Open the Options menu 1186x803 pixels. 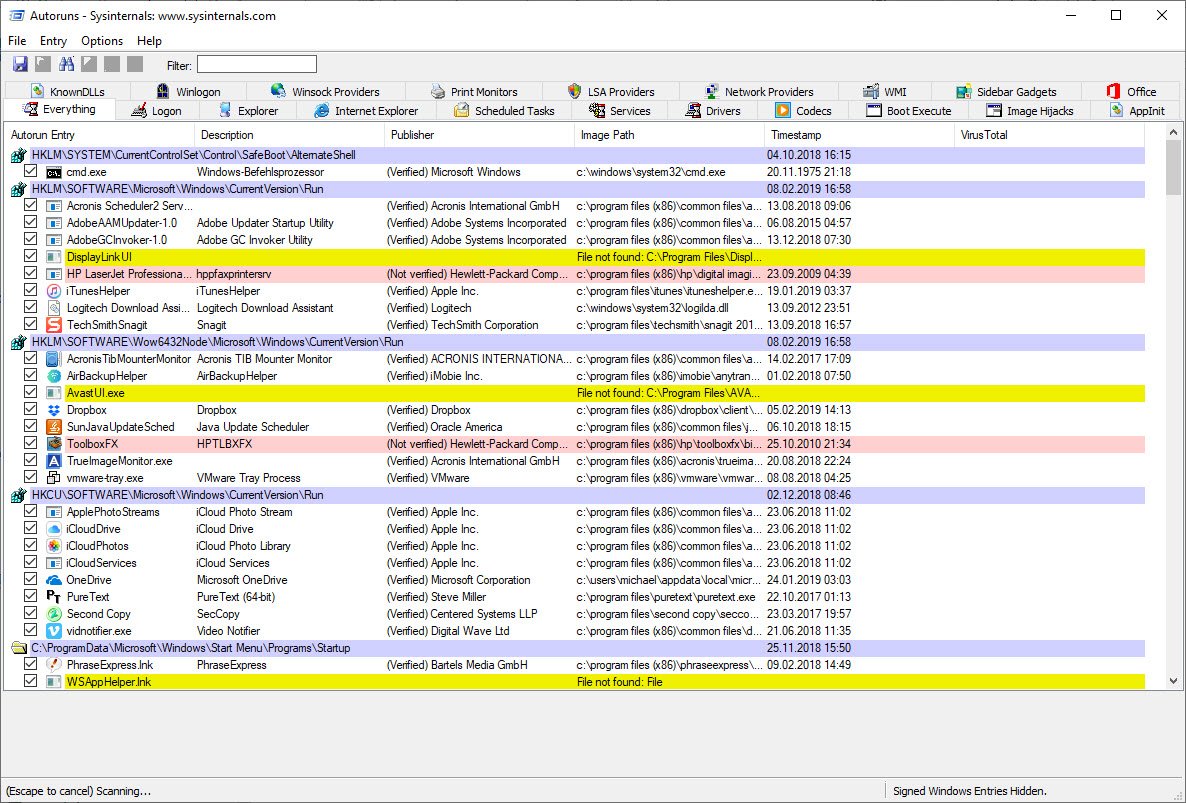[102, 41]
